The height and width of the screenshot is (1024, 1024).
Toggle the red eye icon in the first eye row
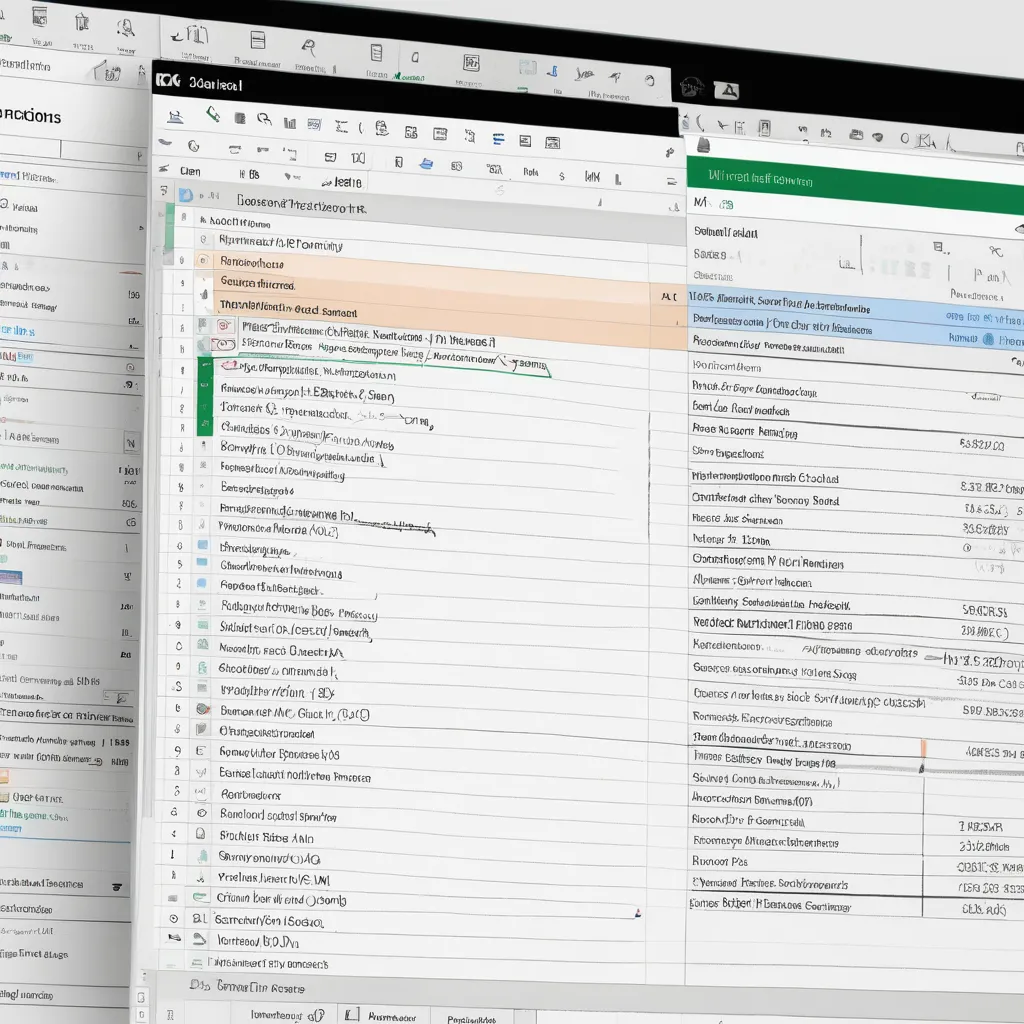225,325
